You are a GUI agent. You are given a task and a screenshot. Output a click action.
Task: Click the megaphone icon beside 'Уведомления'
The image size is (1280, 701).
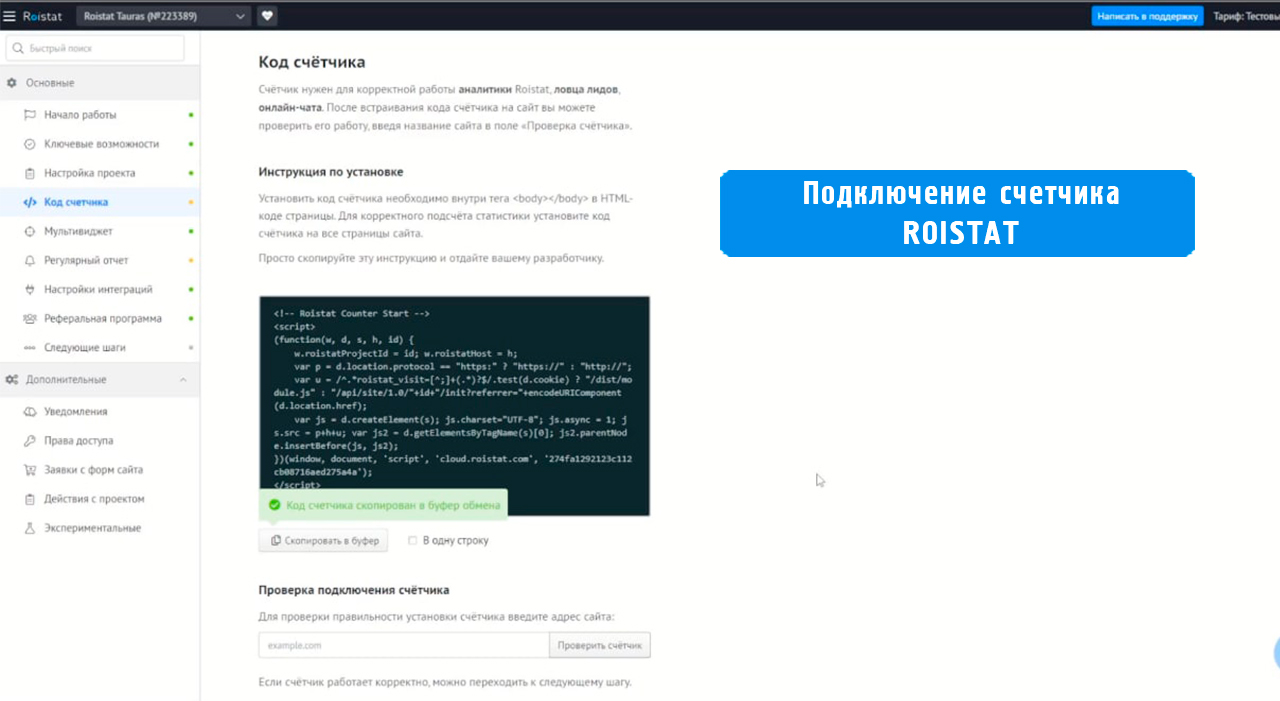coord(30,411)
